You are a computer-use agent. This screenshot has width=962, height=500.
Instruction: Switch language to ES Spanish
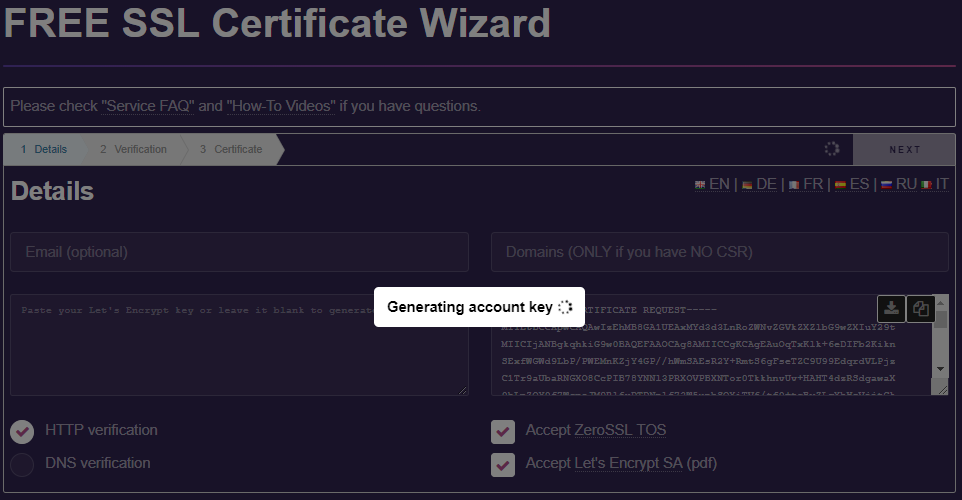[x=852, y=184]
